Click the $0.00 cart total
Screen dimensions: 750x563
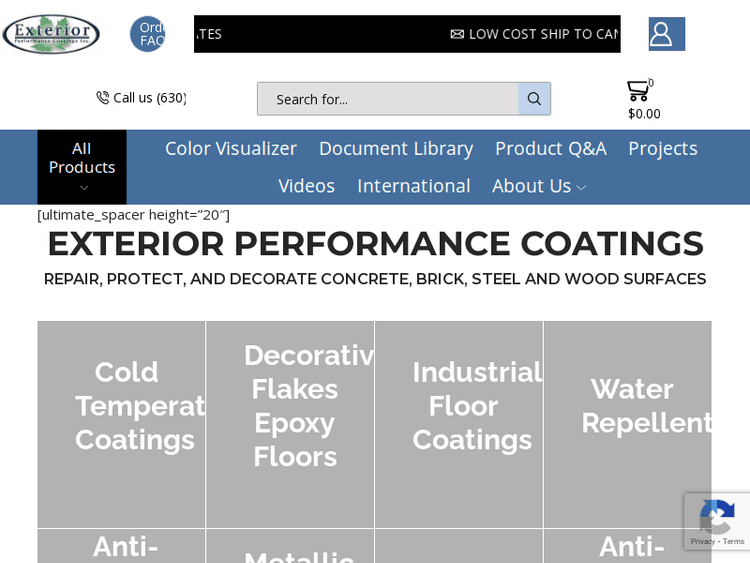644,113
